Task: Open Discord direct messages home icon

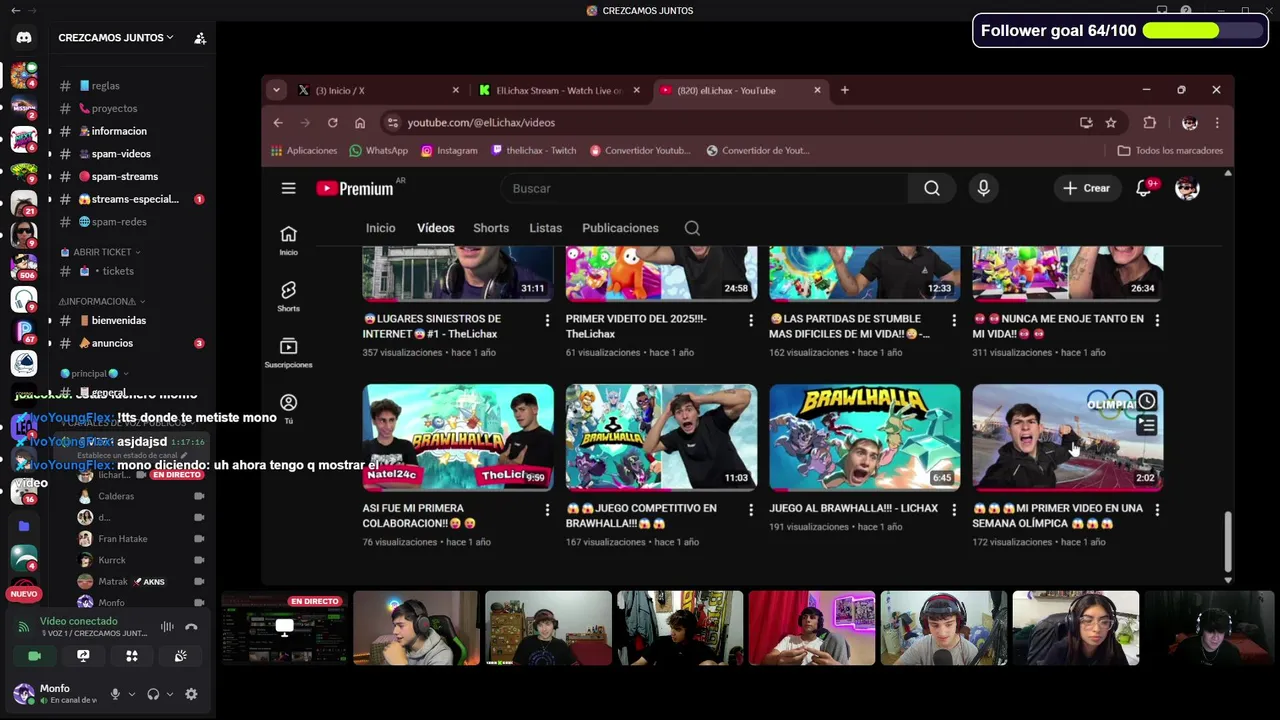Action: (x=24, y=38)
